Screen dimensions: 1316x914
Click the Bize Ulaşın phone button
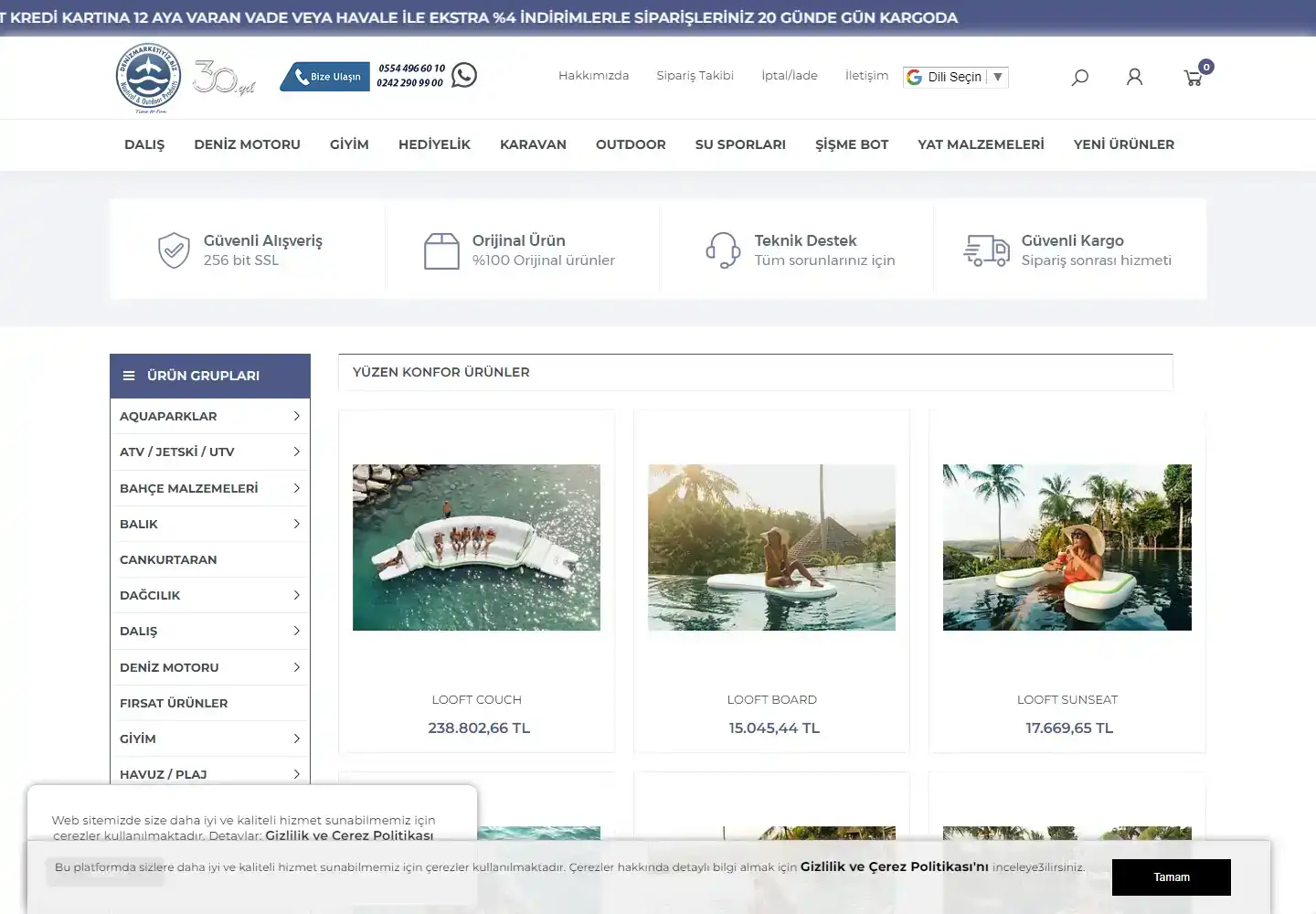click(x=325, y=77)
